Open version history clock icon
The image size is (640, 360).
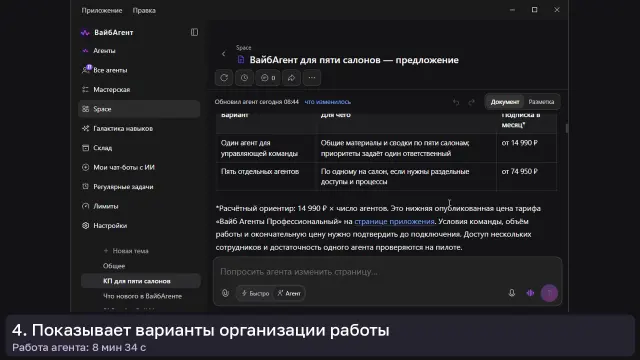(244, 78)
